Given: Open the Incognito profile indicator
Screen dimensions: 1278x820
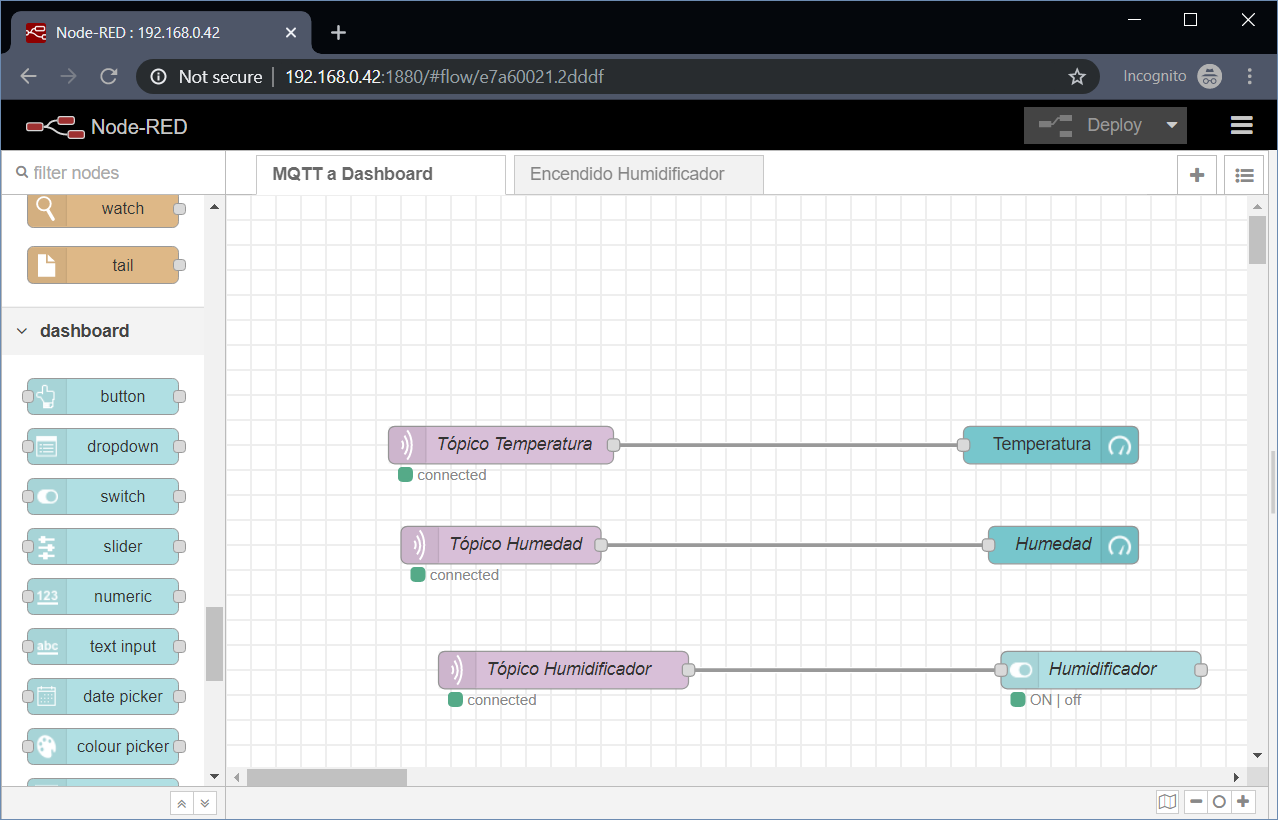Looking at the screenshot, I should pos(1172,76).
